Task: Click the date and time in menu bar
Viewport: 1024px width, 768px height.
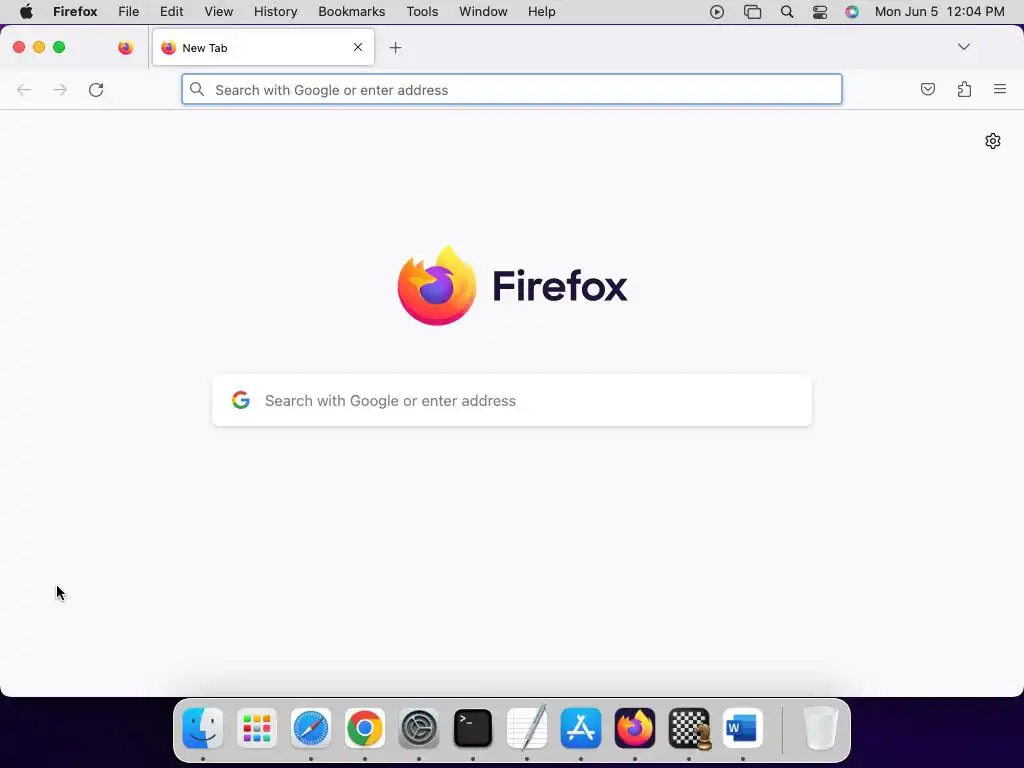Action: (x=939, y=12)
